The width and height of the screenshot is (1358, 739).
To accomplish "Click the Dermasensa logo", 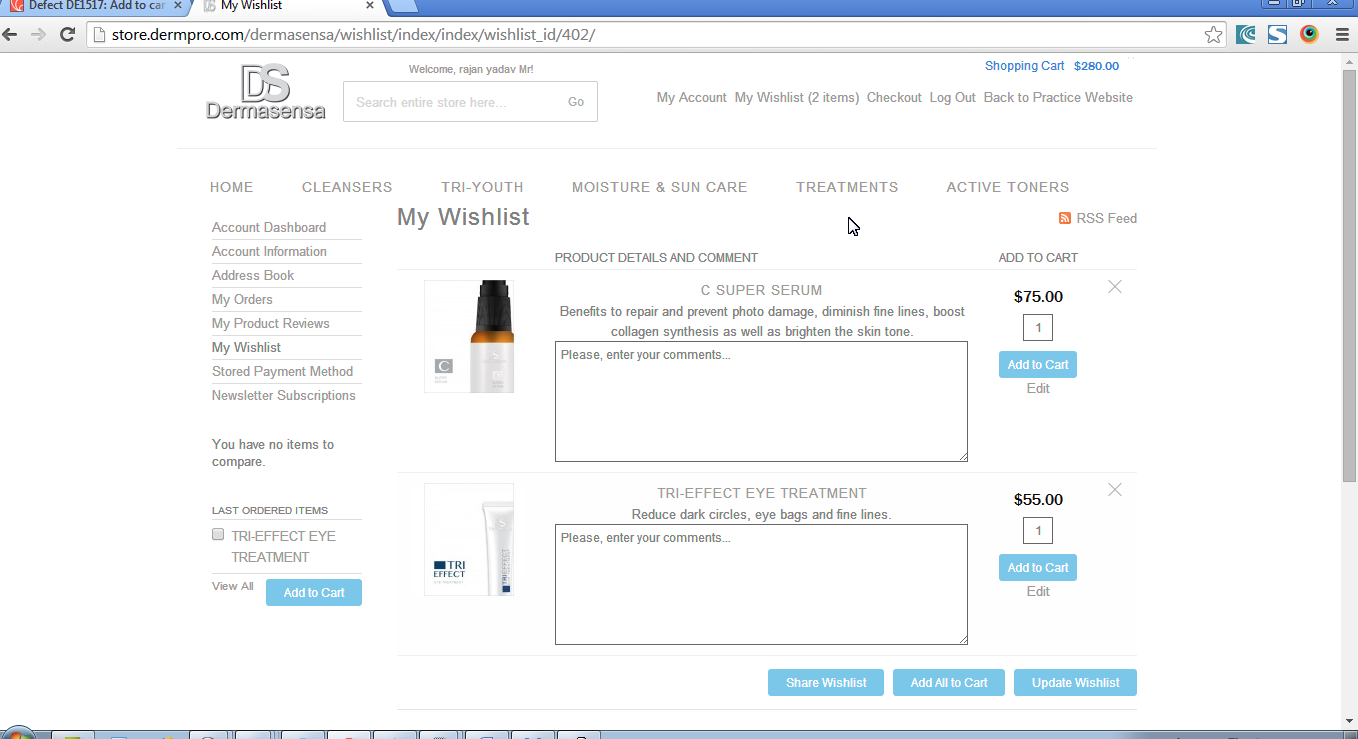I will 266,92.
